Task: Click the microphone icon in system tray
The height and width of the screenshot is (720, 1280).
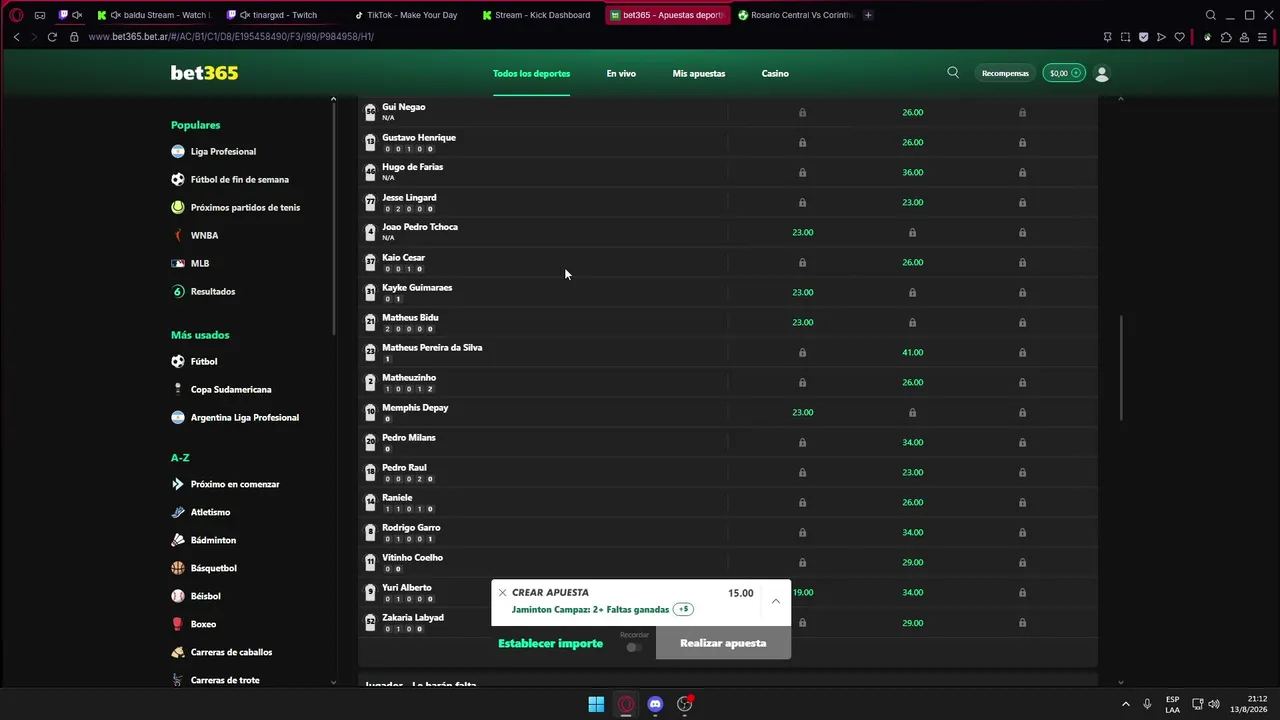Action: coord(1147,704)
